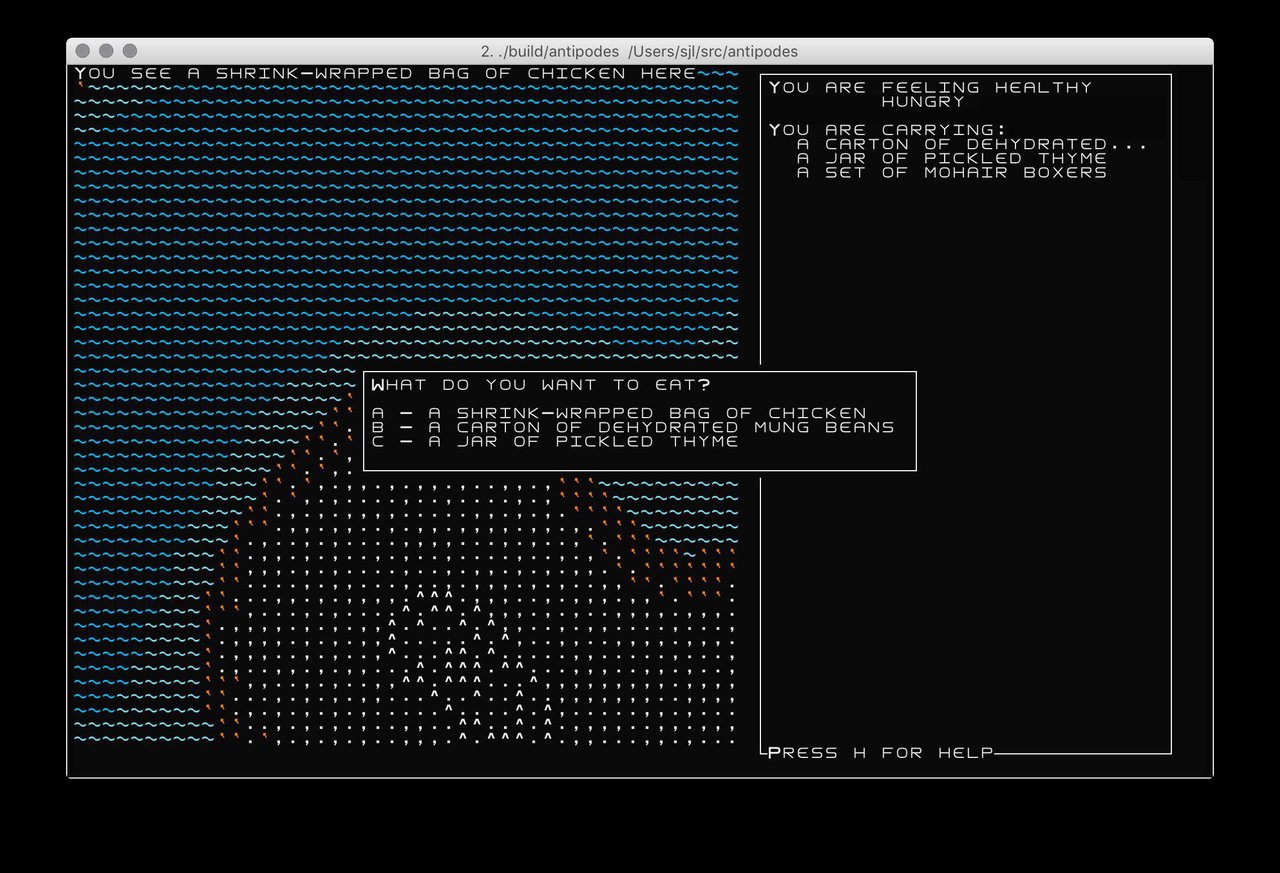Viewport: 1280px width, 873px height.
Task: Click the 'You are feeling healthy' status line
Action: 931,87
